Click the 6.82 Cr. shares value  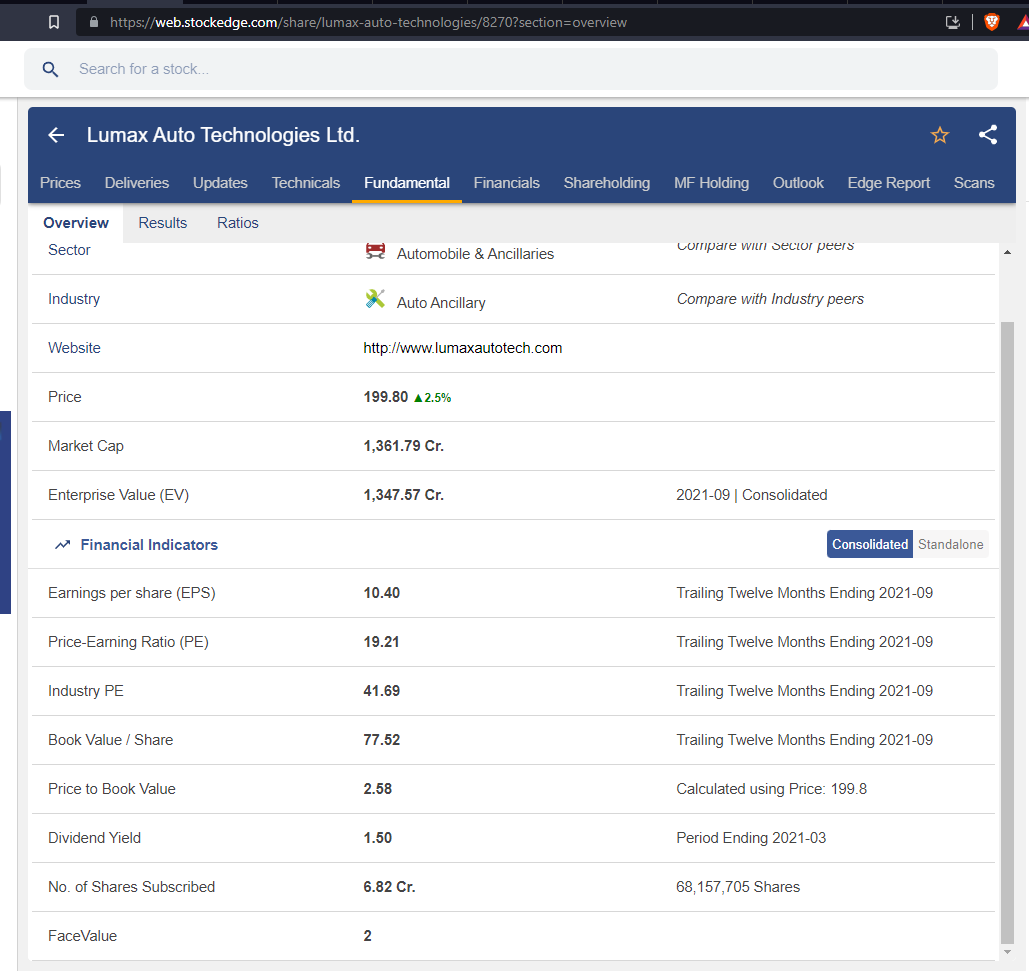[390, 887]
